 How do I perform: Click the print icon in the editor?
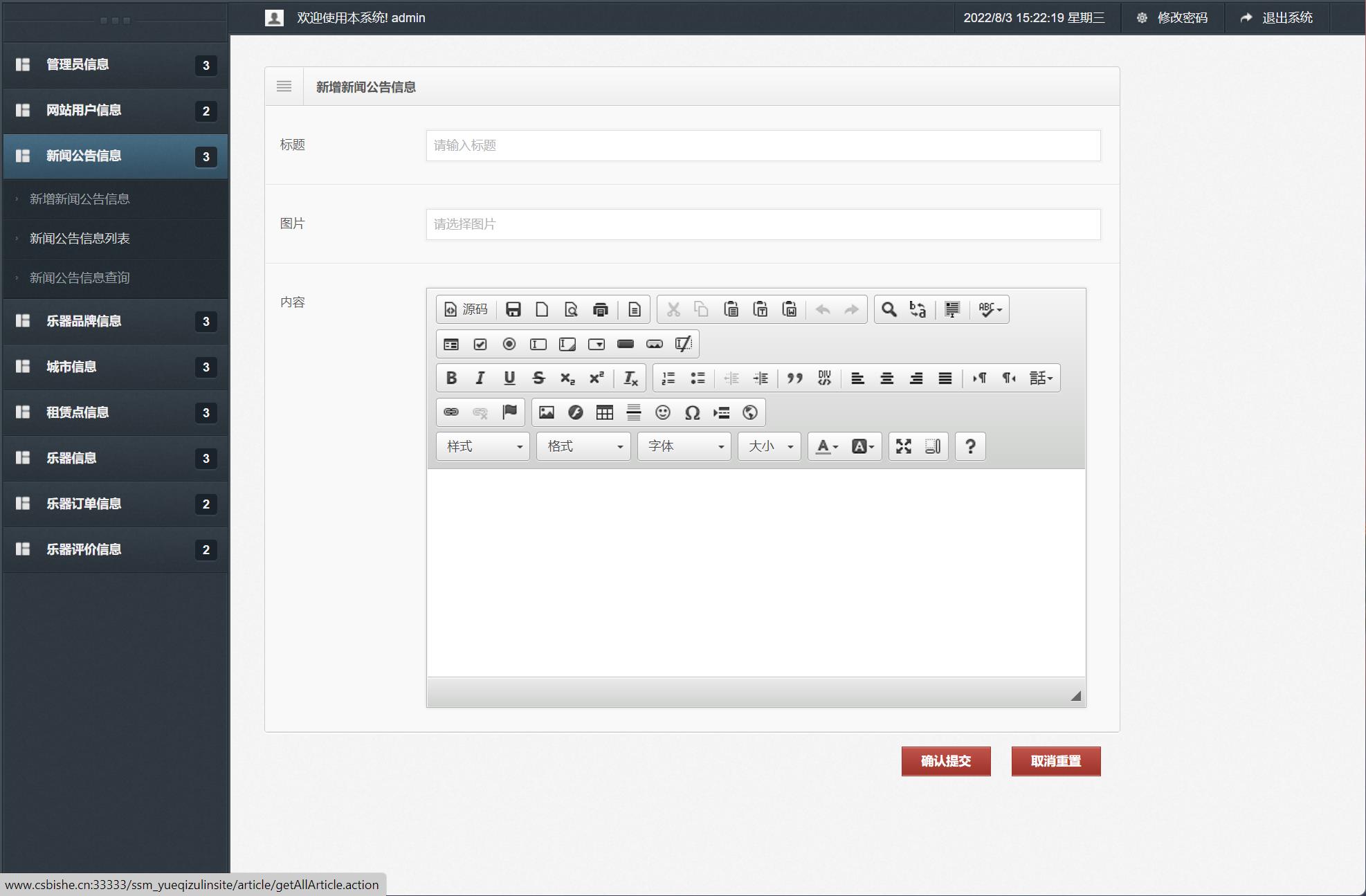point(600,309)
